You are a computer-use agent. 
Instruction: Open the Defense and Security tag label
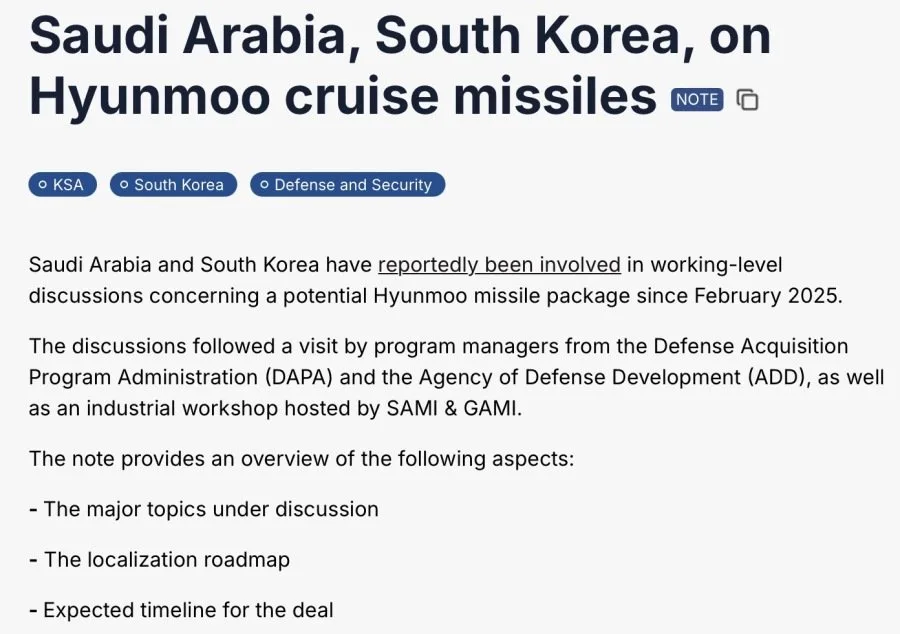353,185
